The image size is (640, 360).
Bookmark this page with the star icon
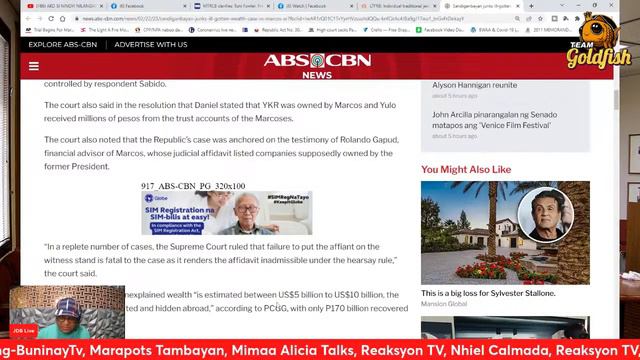point(540,18)
